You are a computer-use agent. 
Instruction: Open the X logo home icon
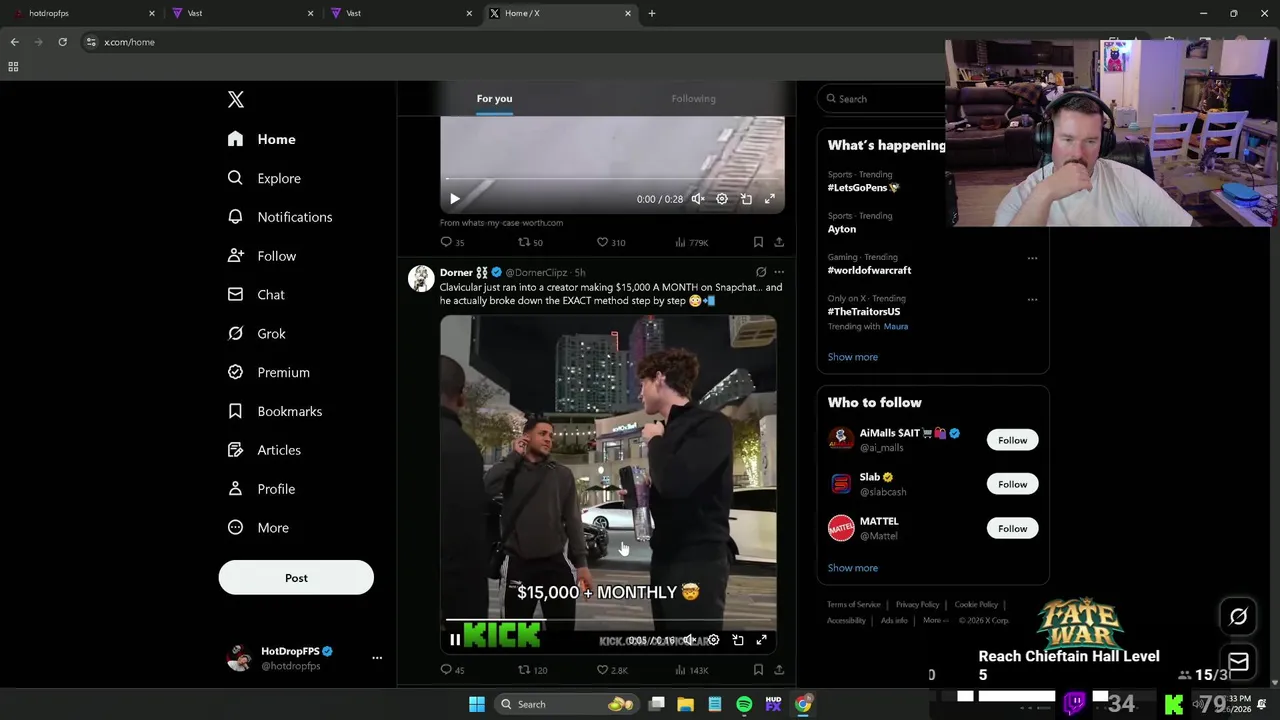point(236,99)
